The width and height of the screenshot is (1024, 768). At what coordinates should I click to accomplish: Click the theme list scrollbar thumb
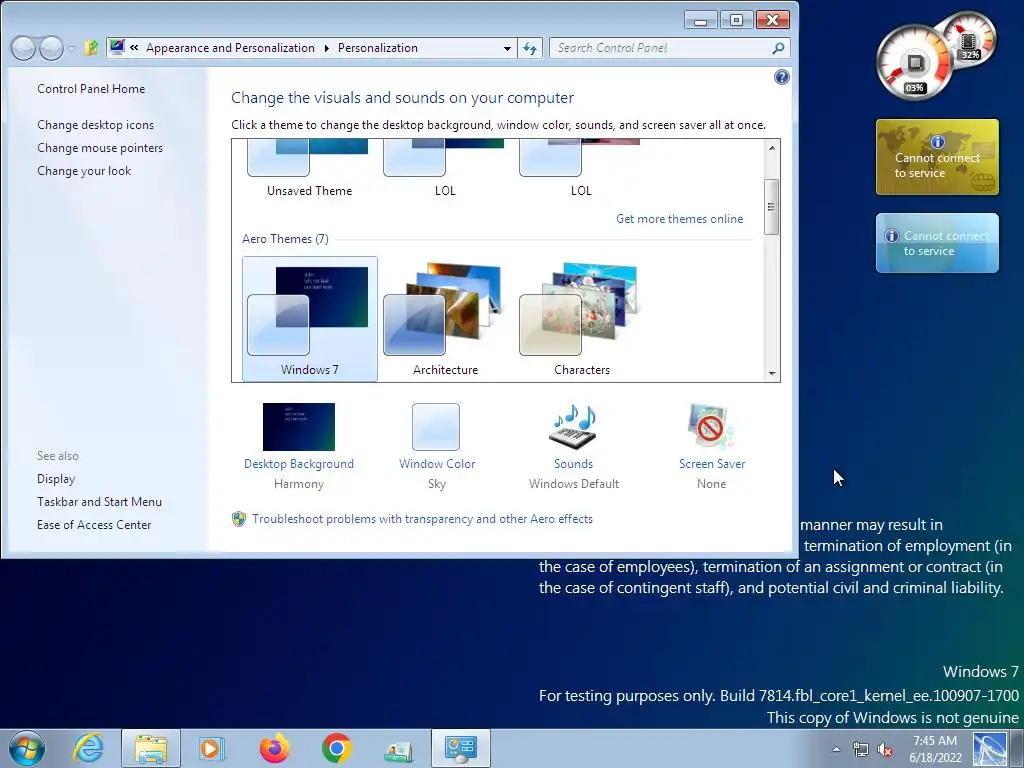click(x=772, y=207)
